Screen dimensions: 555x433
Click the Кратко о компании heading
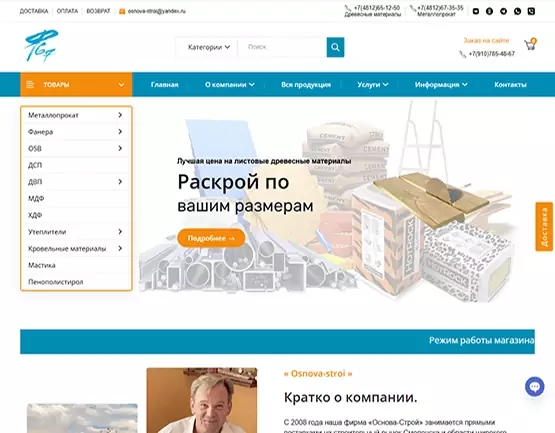(x=350, y=397)
